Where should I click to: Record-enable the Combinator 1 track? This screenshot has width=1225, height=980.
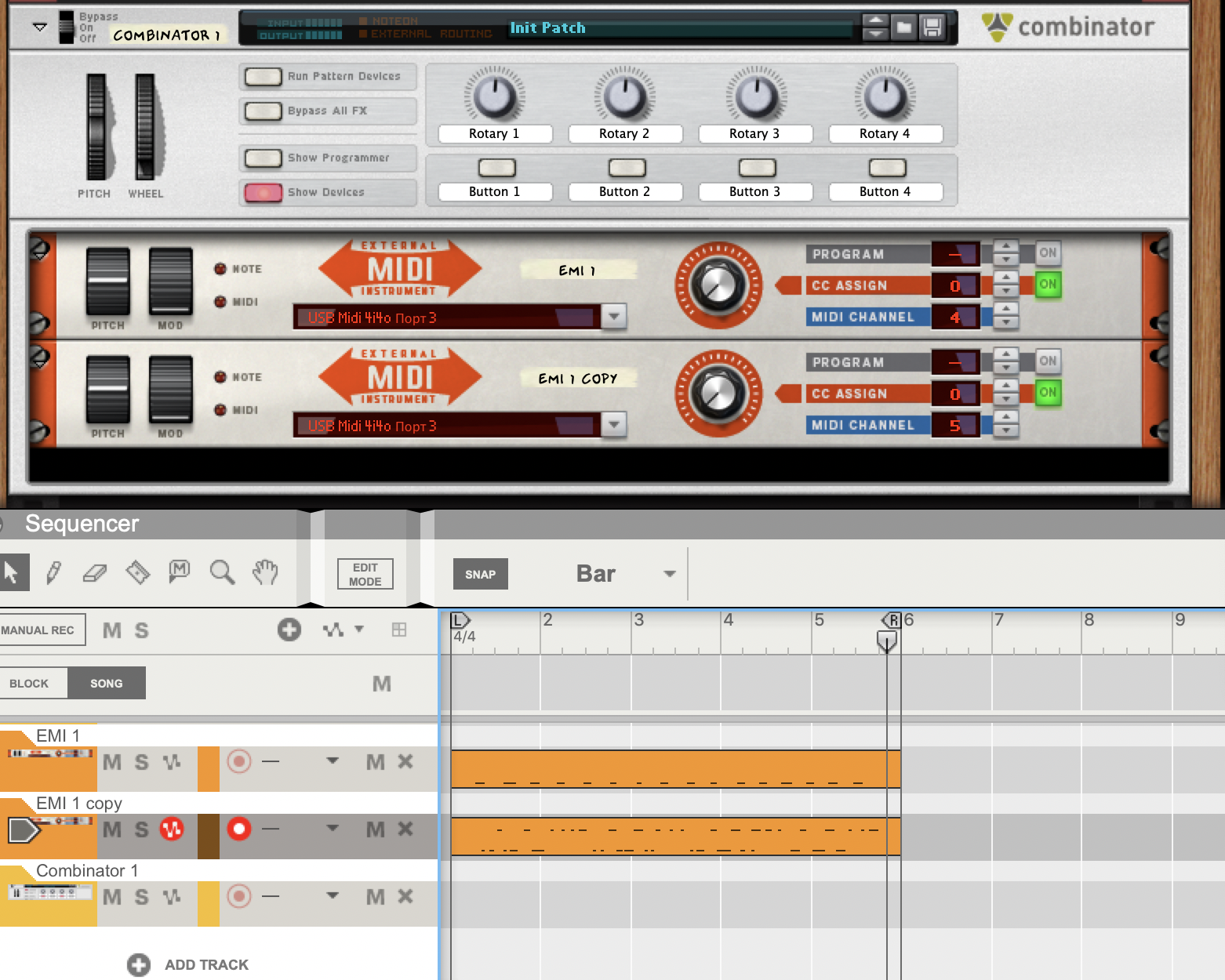[x=239, y=896]
